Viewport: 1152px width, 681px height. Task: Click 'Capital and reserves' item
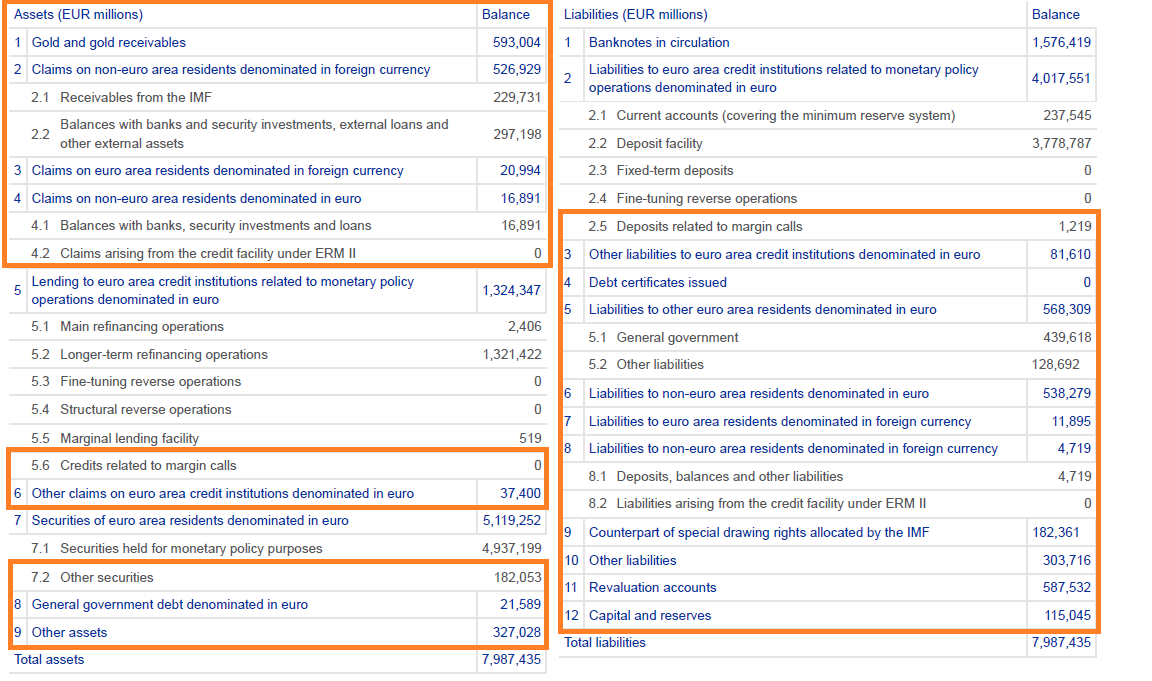click(650, 615)
